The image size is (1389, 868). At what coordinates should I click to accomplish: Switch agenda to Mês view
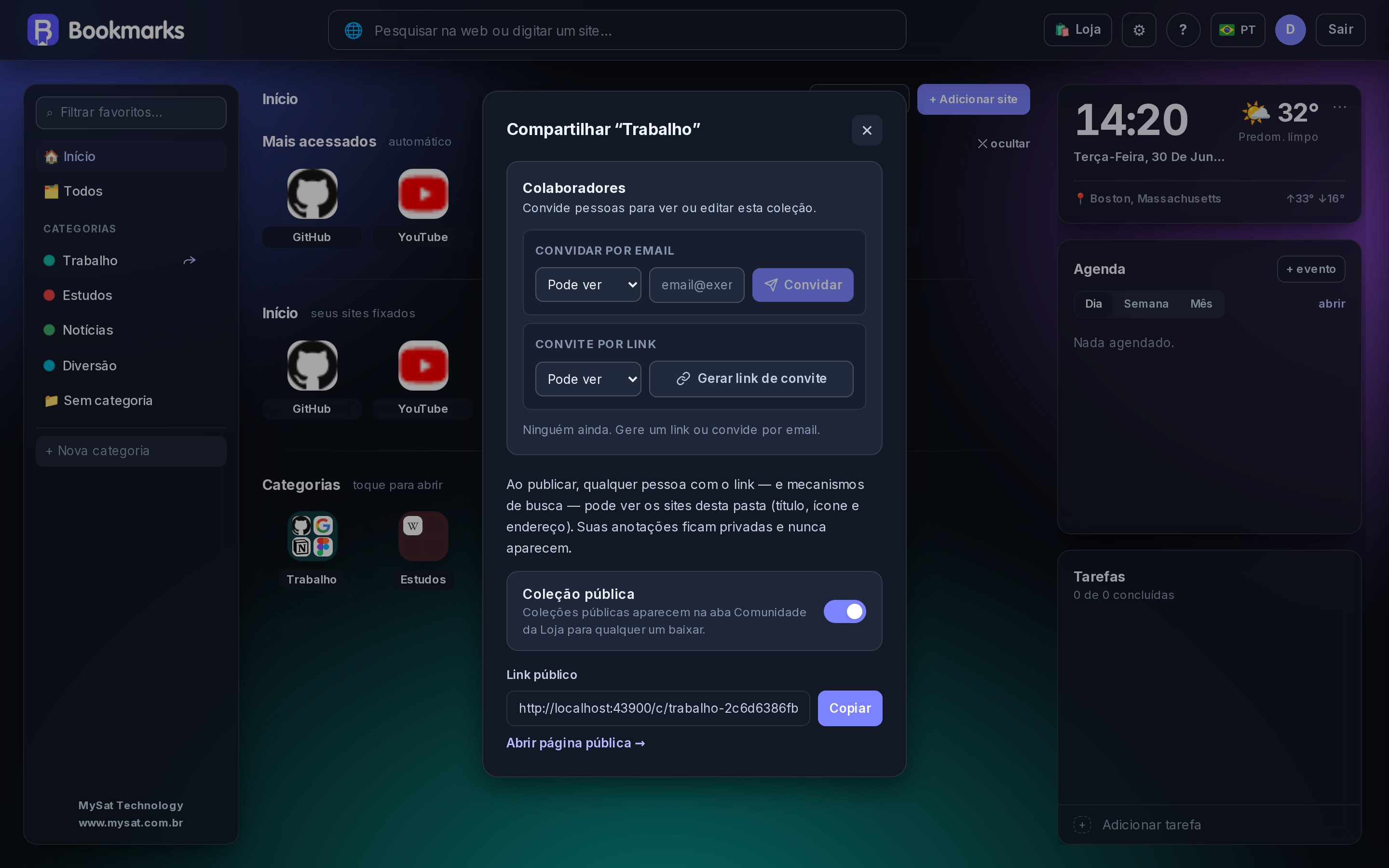[x=1201, y=304]
